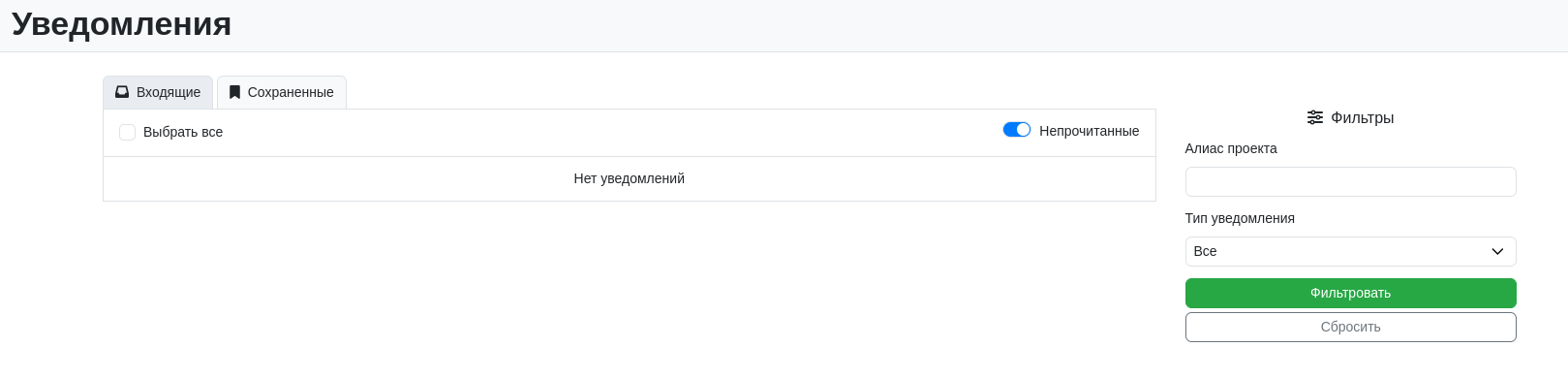This screenshot has width=1568, height=379.
Task: Click the Выбрать все label text
Action: [183, 132]
